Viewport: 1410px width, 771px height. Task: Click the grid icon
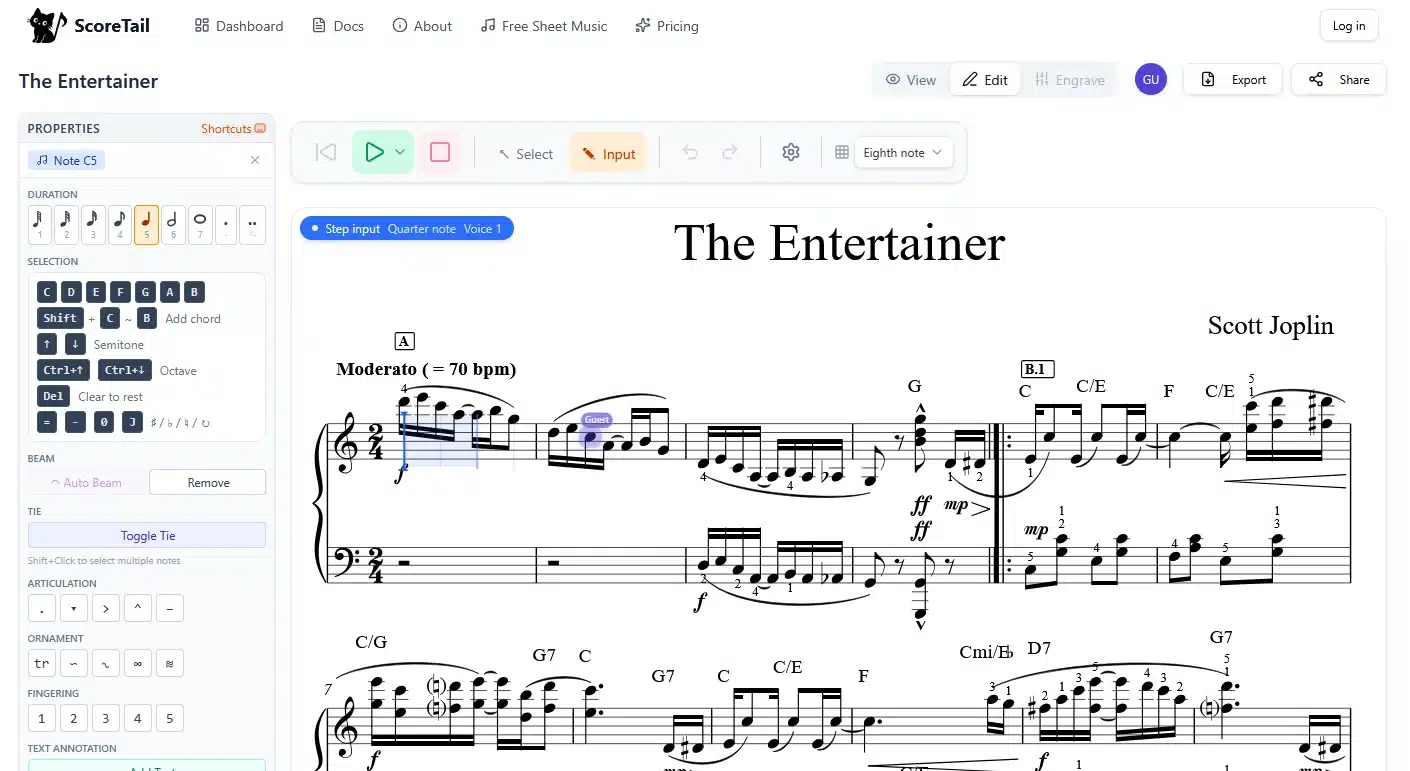pos(842,152)
